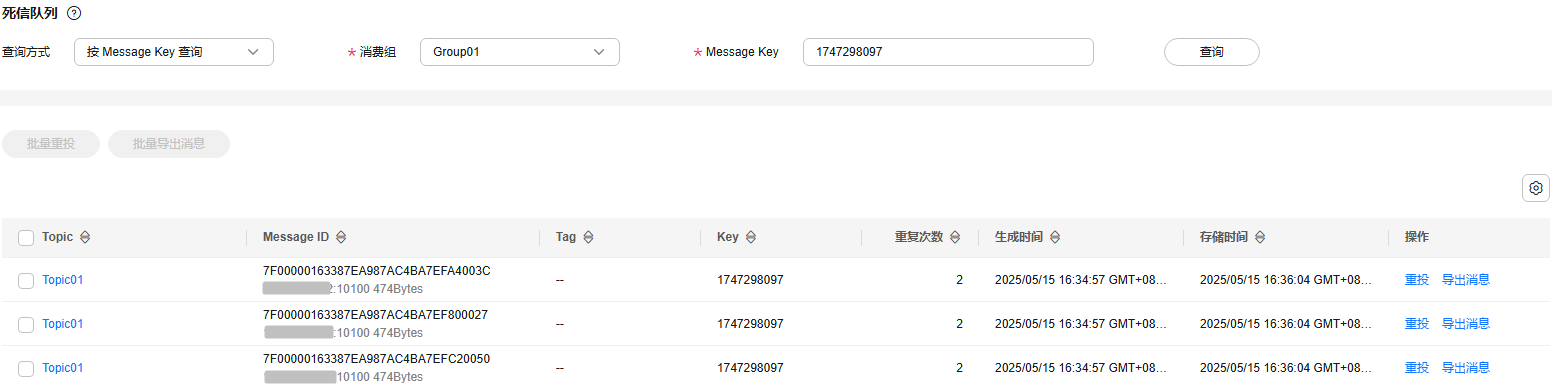Screen dimensions: 1552x388
Task: Tick checkbox for first Topic01 row
Action: click(26, 281)
